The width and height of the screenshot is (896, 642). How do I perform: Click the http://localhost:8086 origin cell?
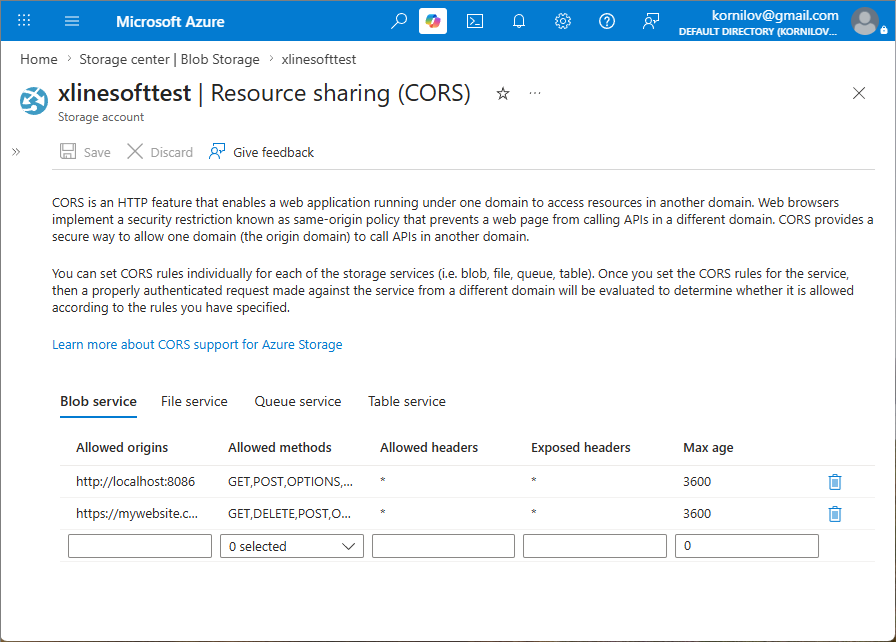pyautogui.click(x=135, y=482)
